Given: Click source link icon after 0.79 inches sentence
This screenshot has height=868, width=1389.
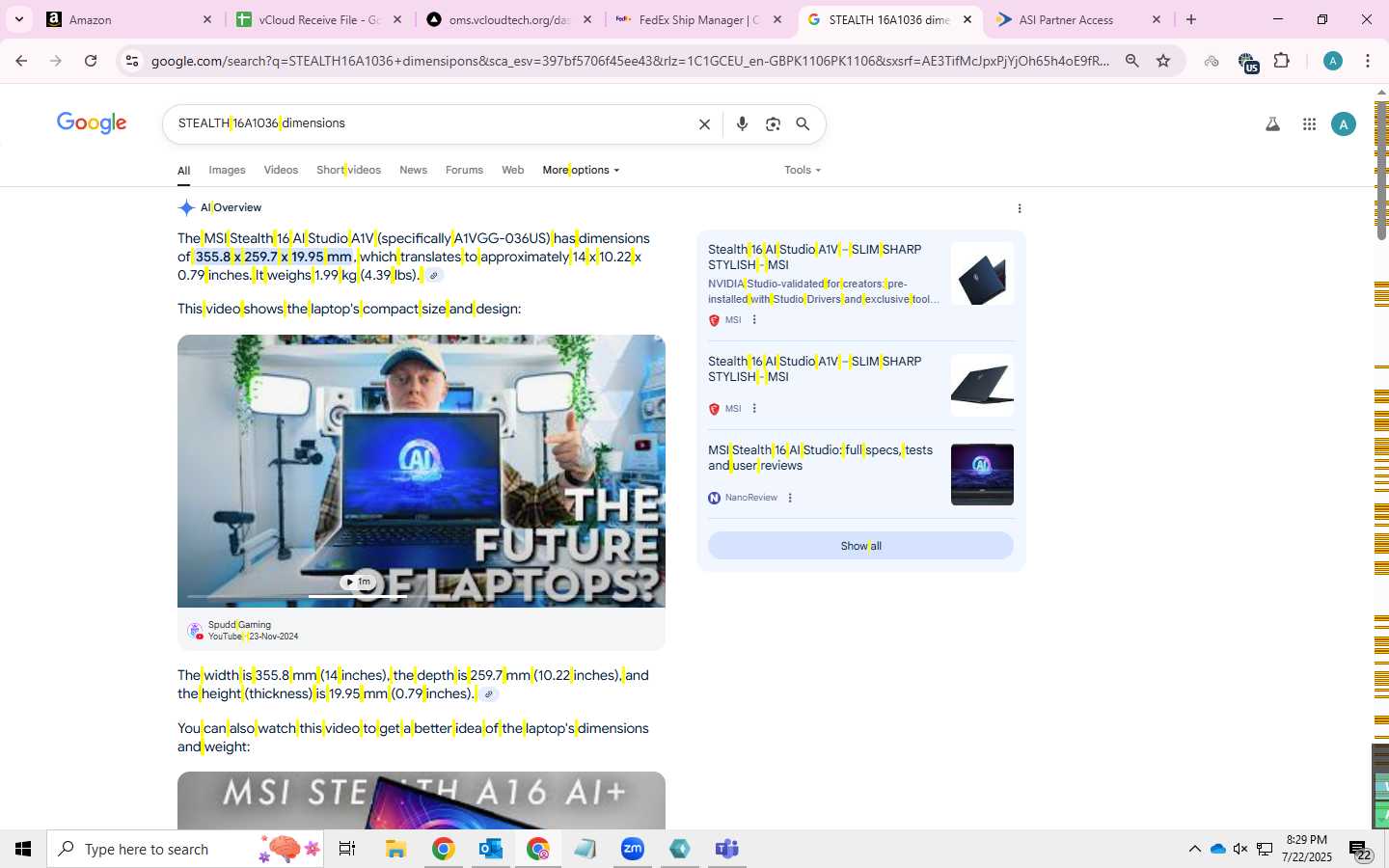Looking at the screenshot, I should (488, 694).
